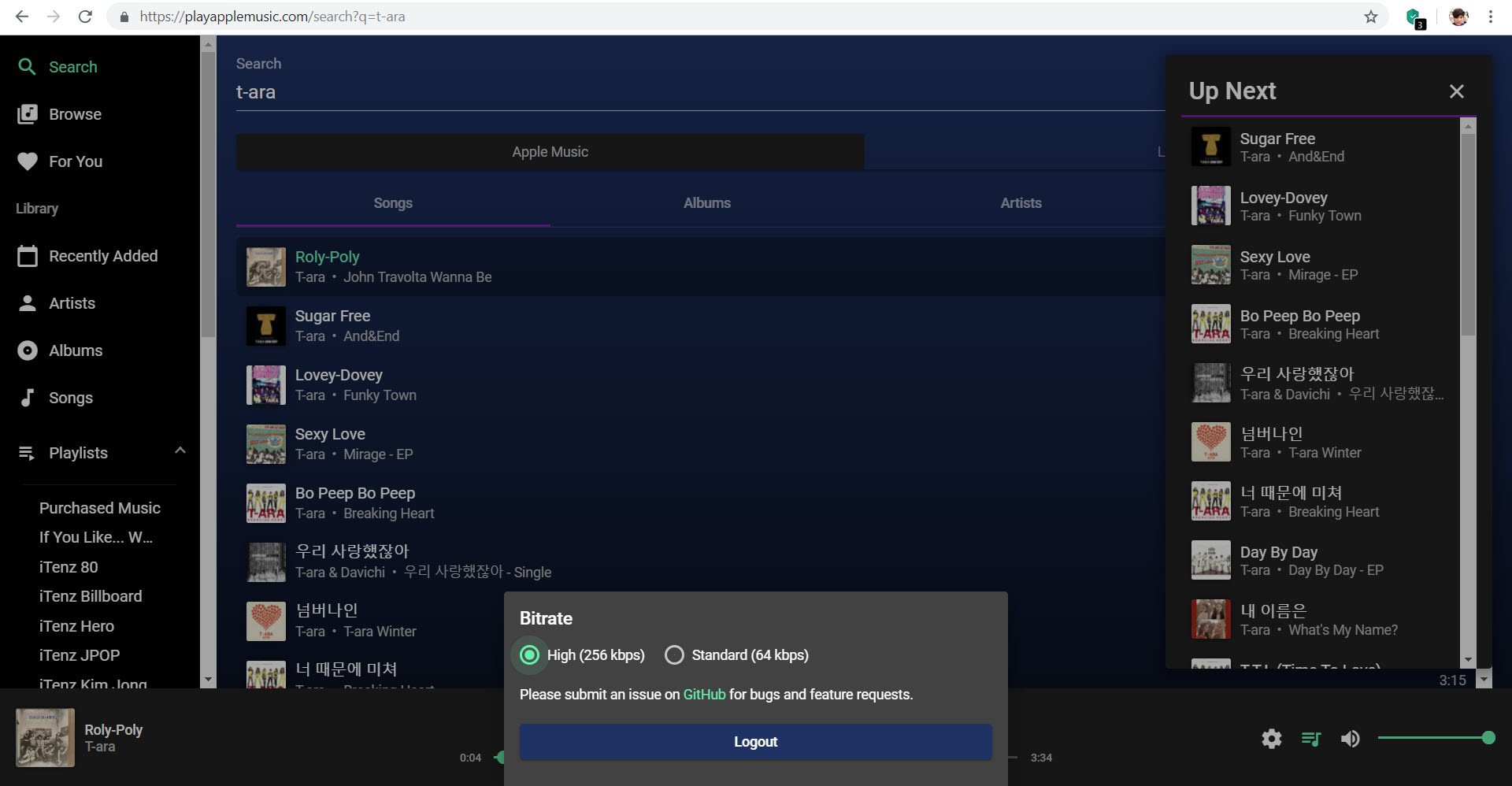Click the Up Next queue icon
Image resolution: width=1512 pixels, height=786 pixels.
point(1310,739)
